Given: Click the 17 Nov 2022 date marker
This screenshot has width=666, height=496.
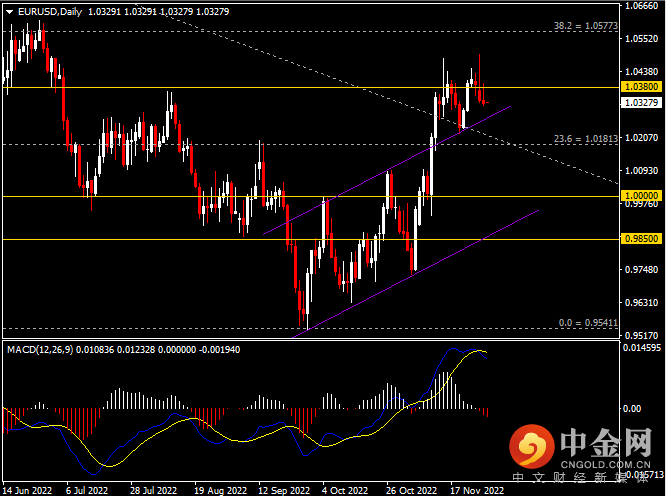Looking at the screenshot, I should tap(476, 490).
